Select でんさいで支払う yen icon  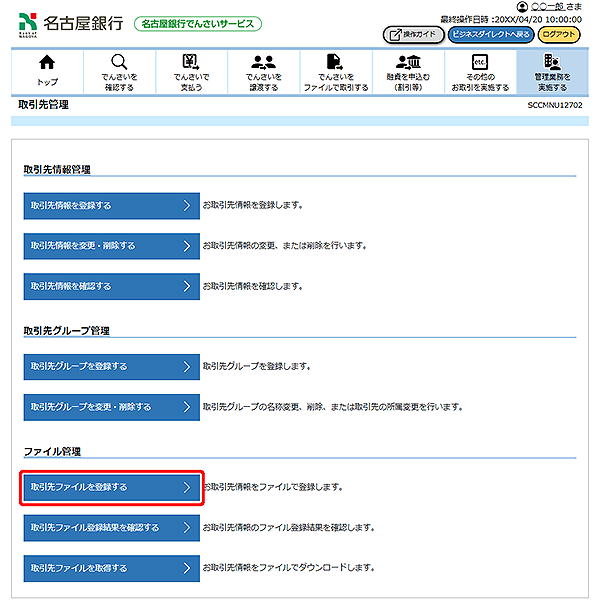(191, 63)
